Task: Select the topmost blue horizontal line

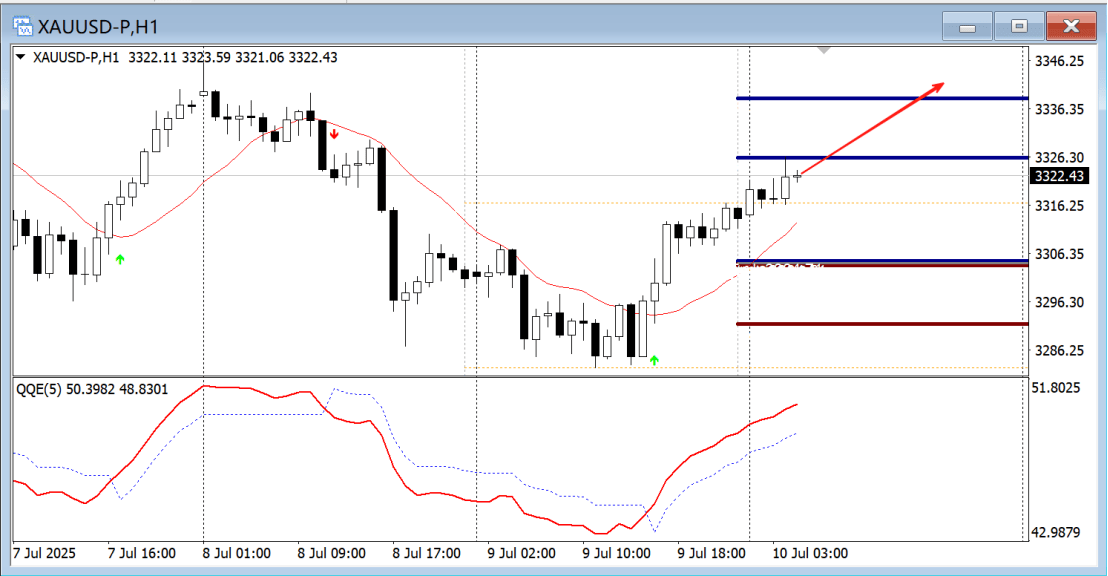Action: (880, 98)
